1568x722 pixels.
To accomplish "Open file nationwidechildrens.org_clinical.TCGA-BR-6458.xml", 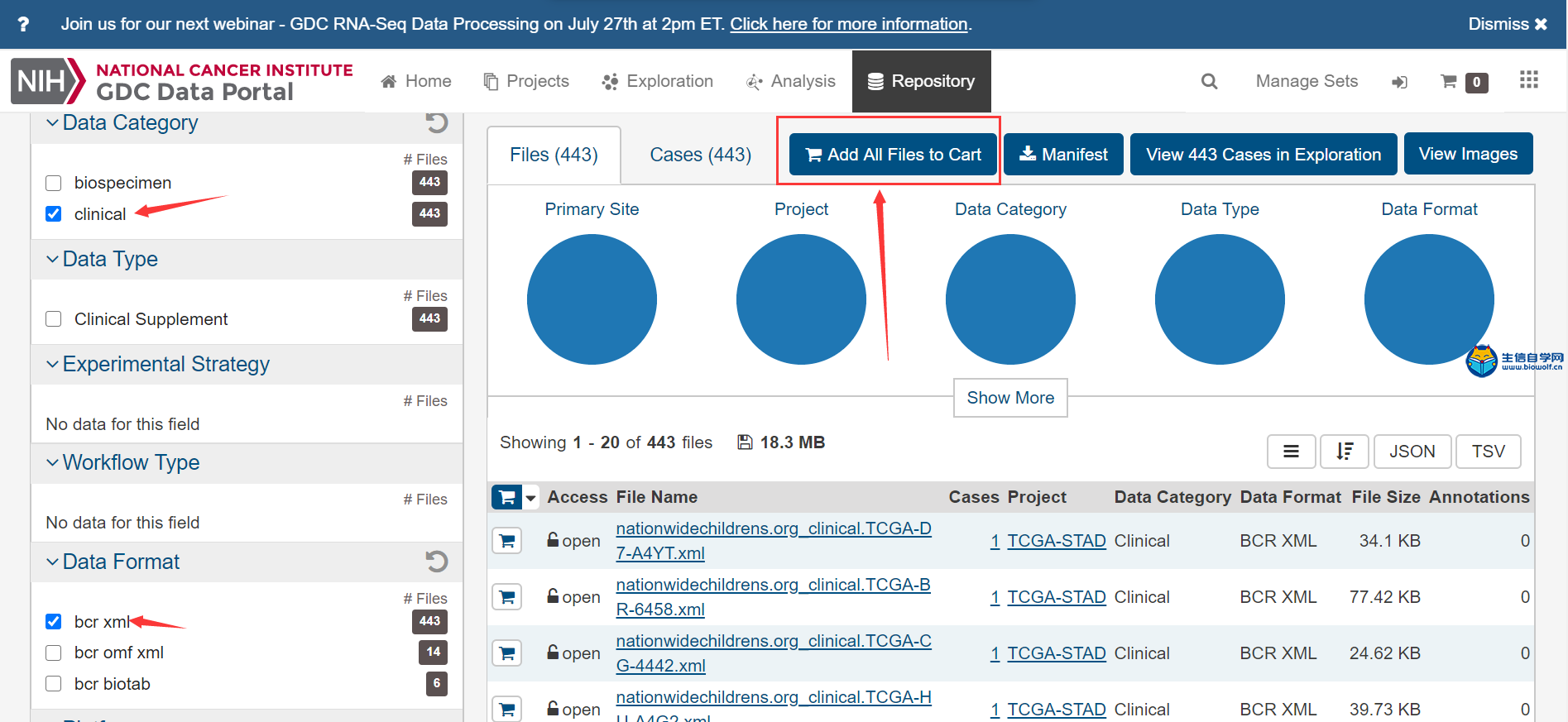I will click(x=774, y=597).
